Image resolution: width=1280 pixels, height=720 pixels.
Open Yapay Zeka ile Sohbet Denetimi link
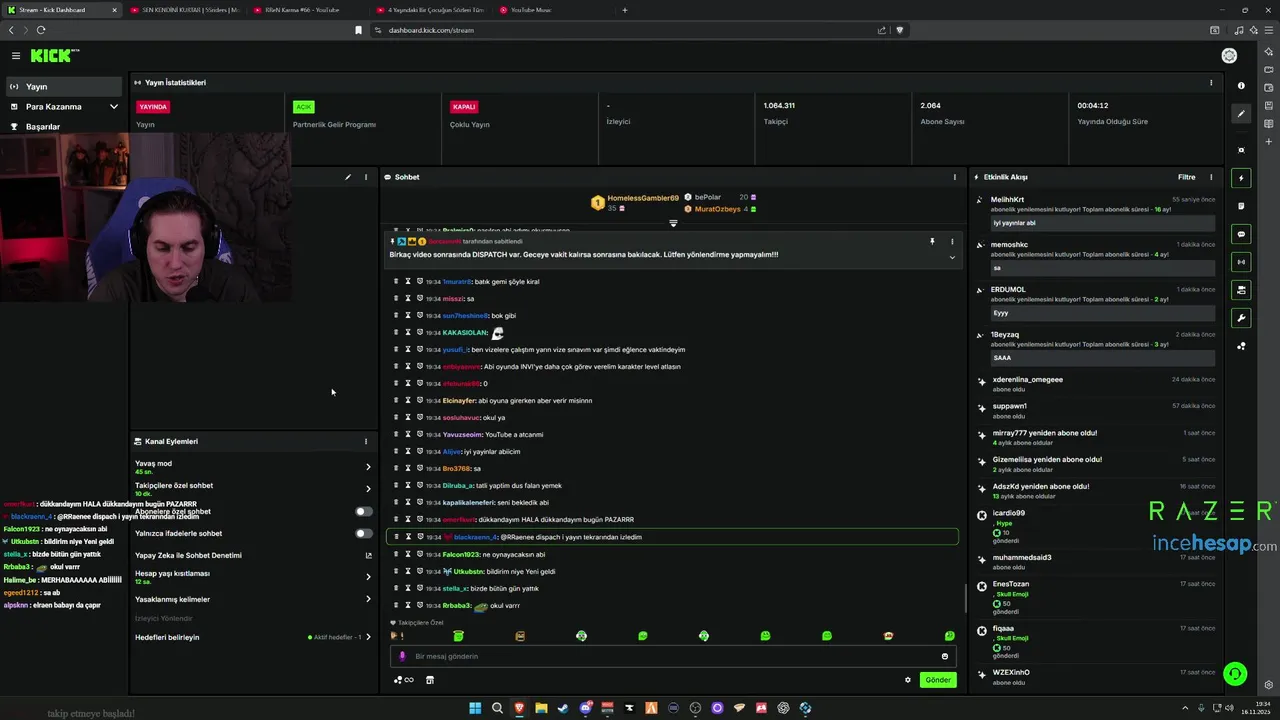point(253,555)
